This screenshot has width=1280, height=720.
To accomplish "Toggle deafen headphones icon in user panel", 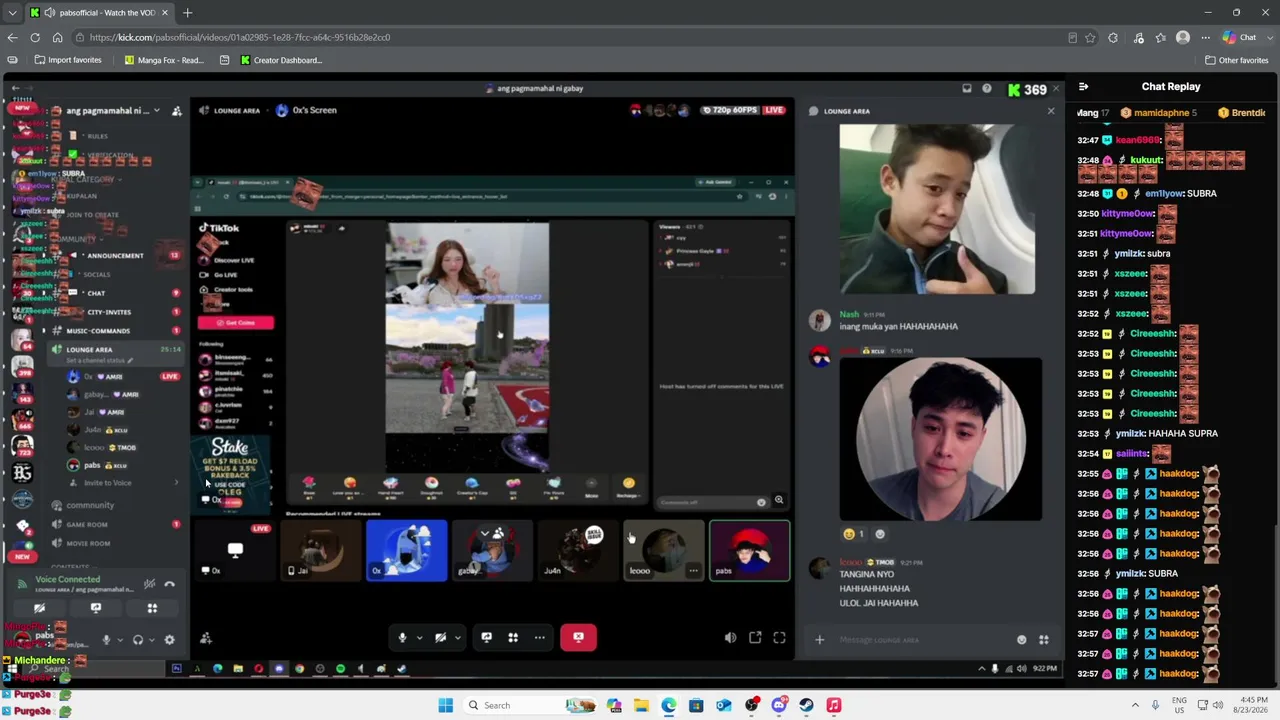I will [x=138, y=640].
